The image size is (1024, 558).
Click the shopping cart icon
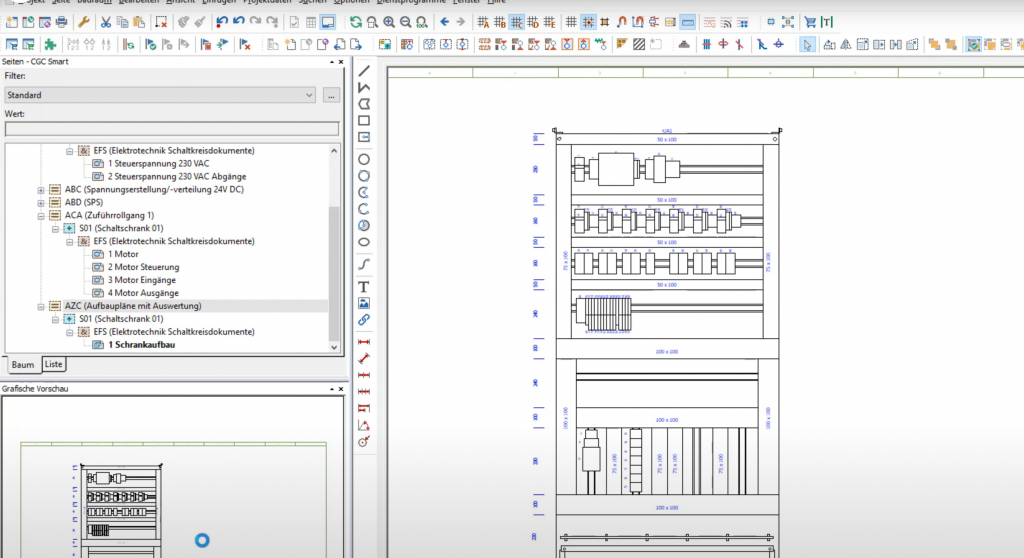click(810, 22)
